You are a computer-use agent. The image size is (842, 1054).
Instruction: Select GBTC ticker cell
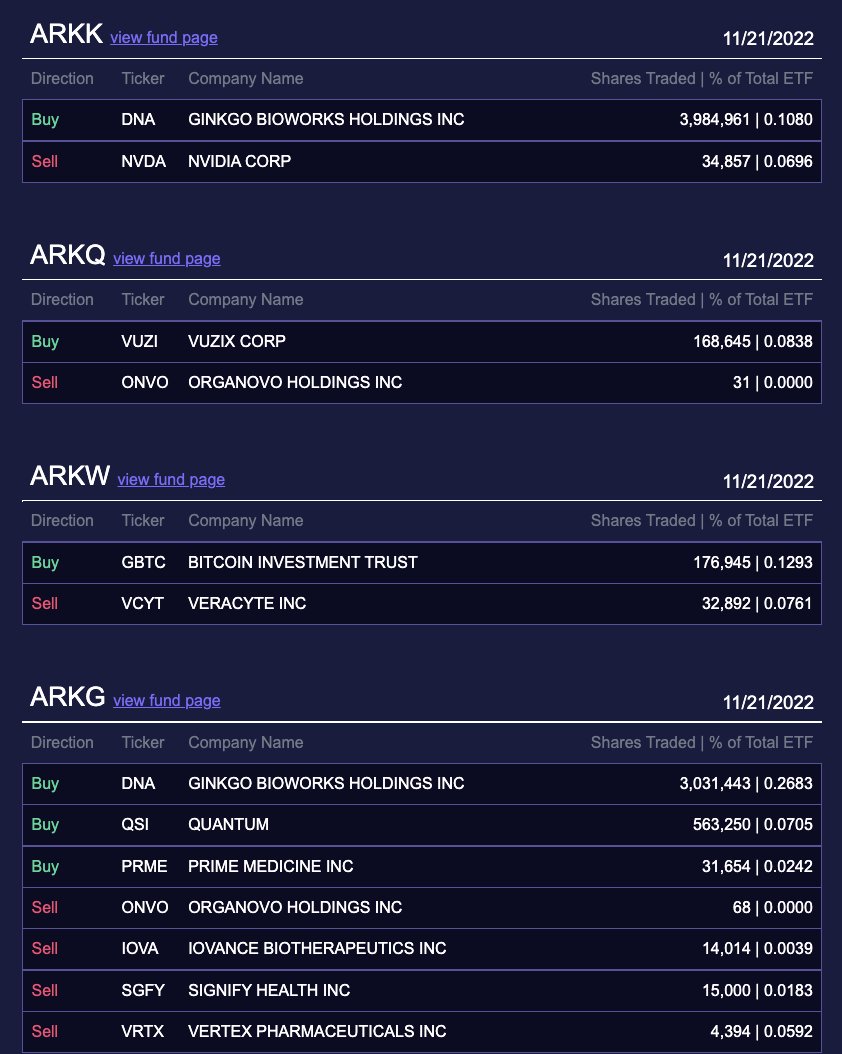tap(143, 563)
